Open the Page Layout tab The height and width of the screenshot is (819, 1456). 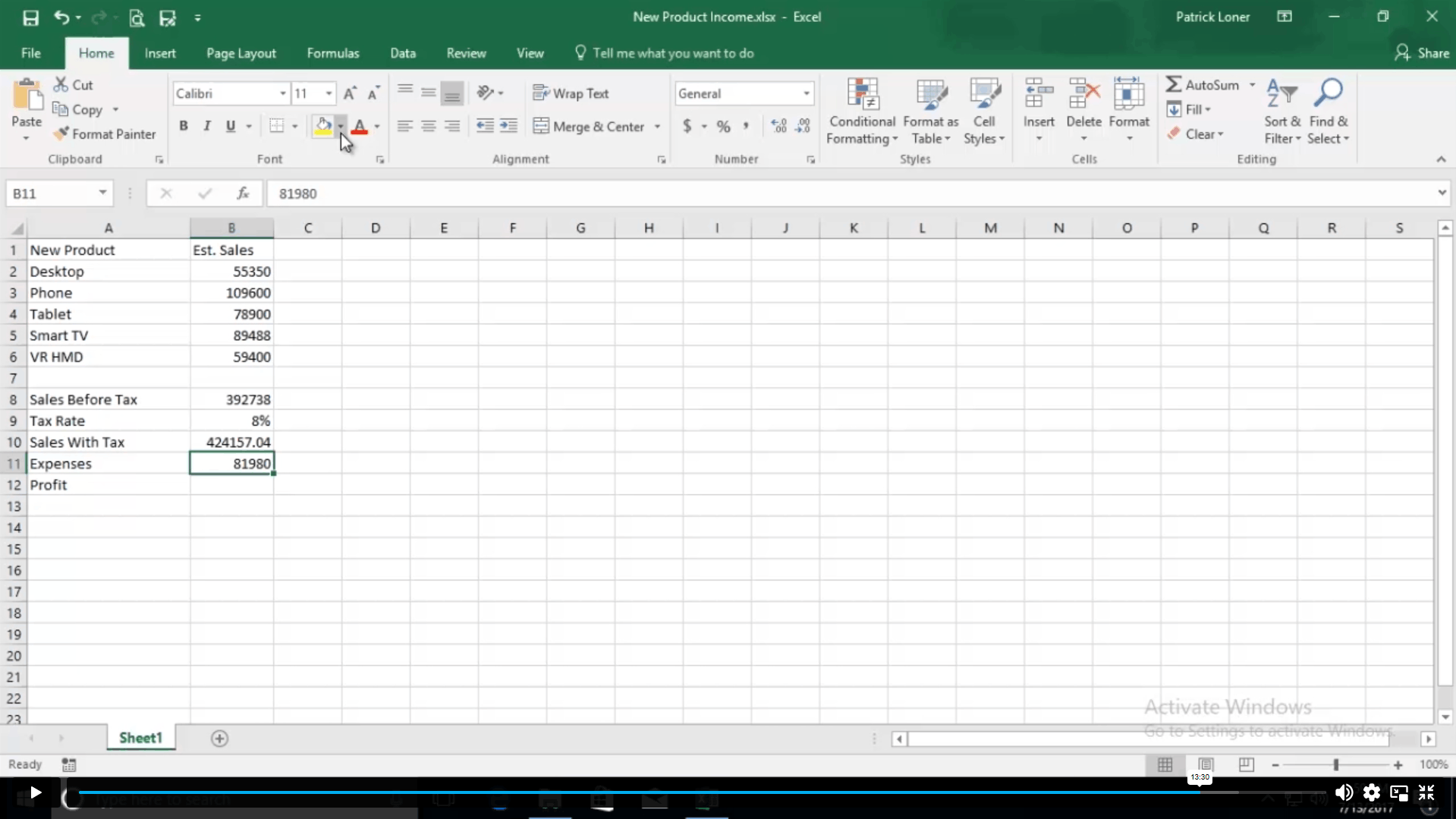point(241,53)
